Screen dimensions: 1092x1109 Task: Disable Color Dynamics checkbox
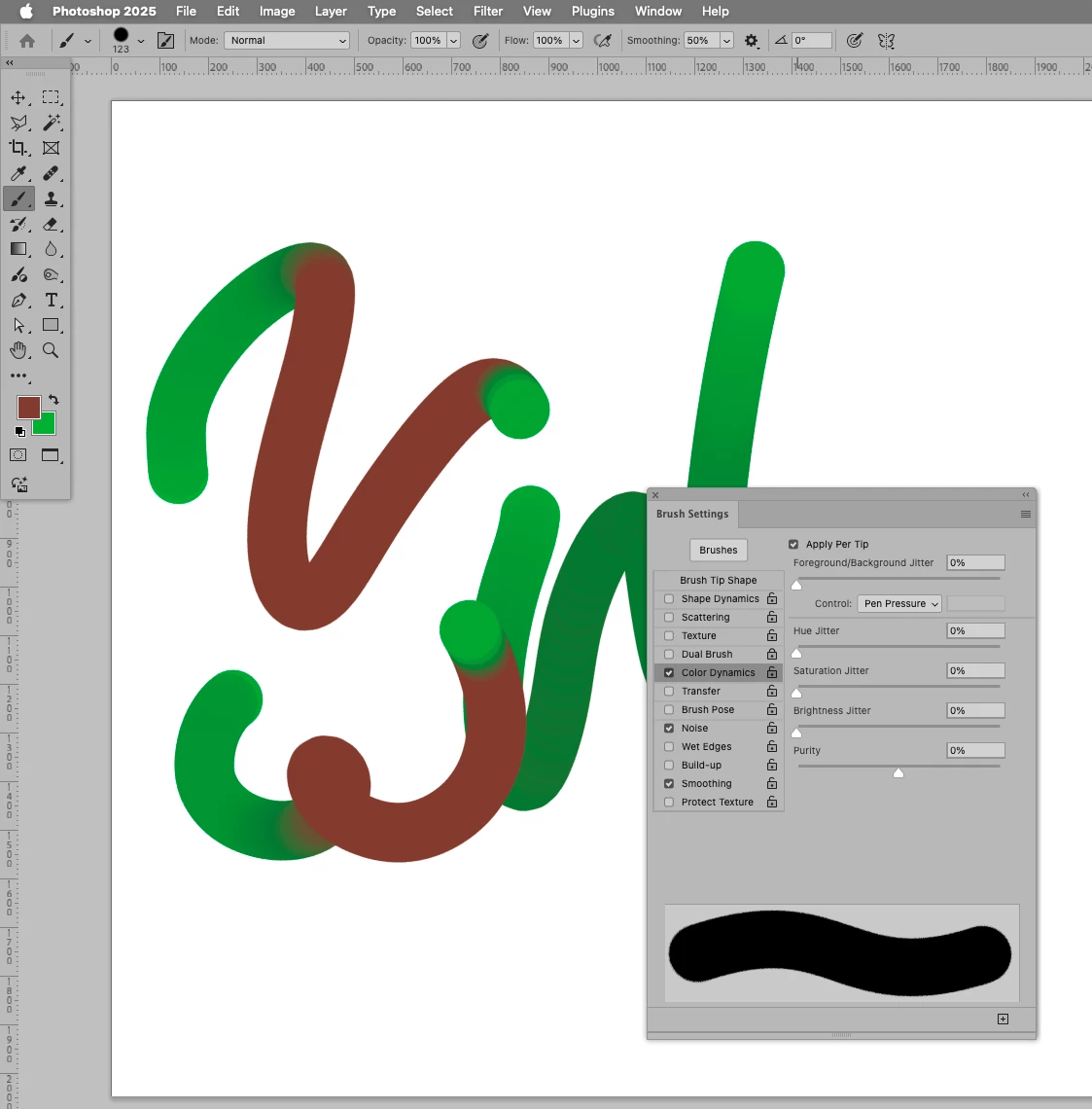point(669,672)
